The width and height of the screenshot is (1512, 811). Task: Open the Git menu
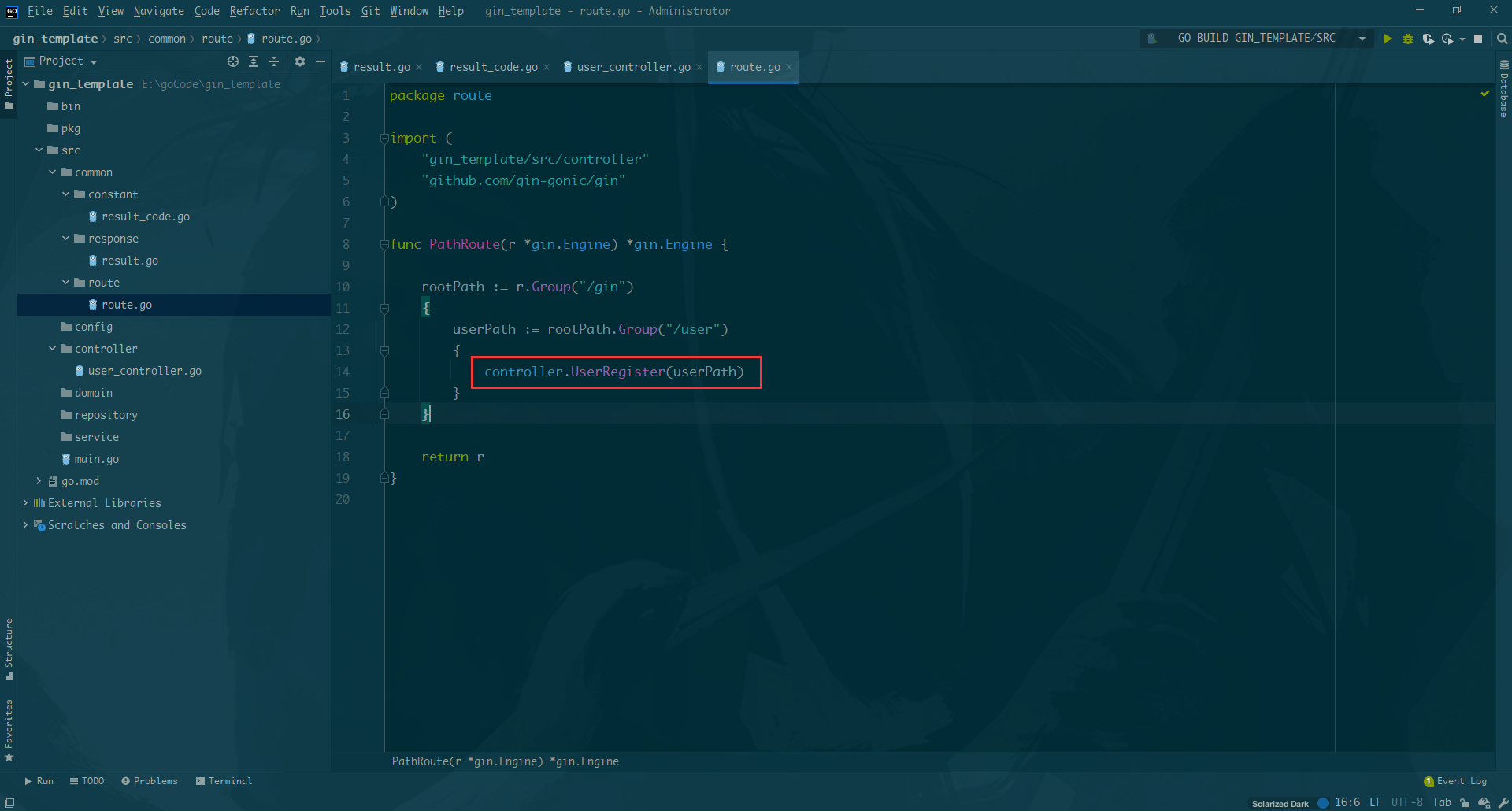click(x=370, y=11)
